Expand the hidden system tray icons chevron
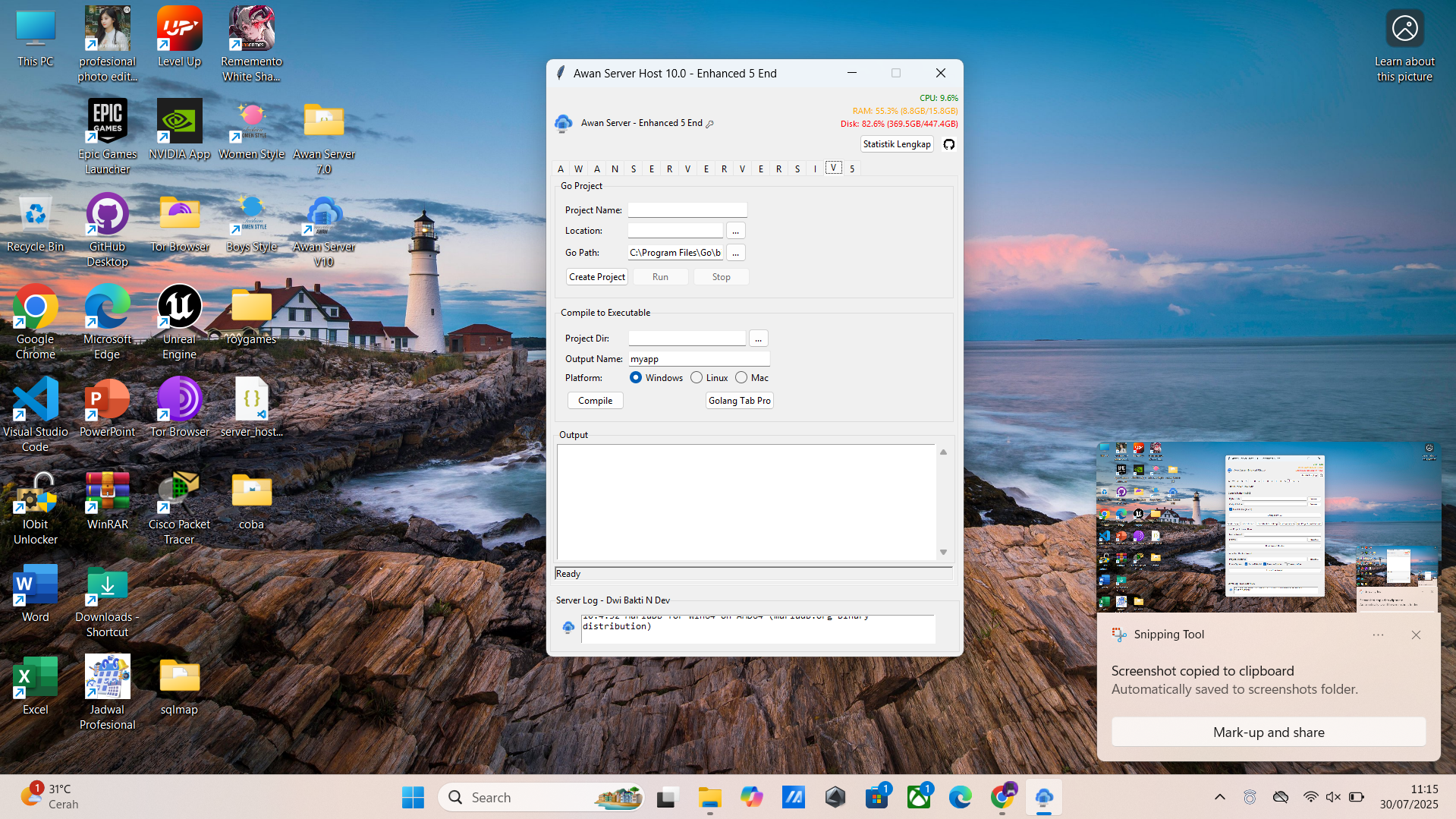This screenshot has width=1456, height=819. pyautogui.click(x=1219, y=797)
